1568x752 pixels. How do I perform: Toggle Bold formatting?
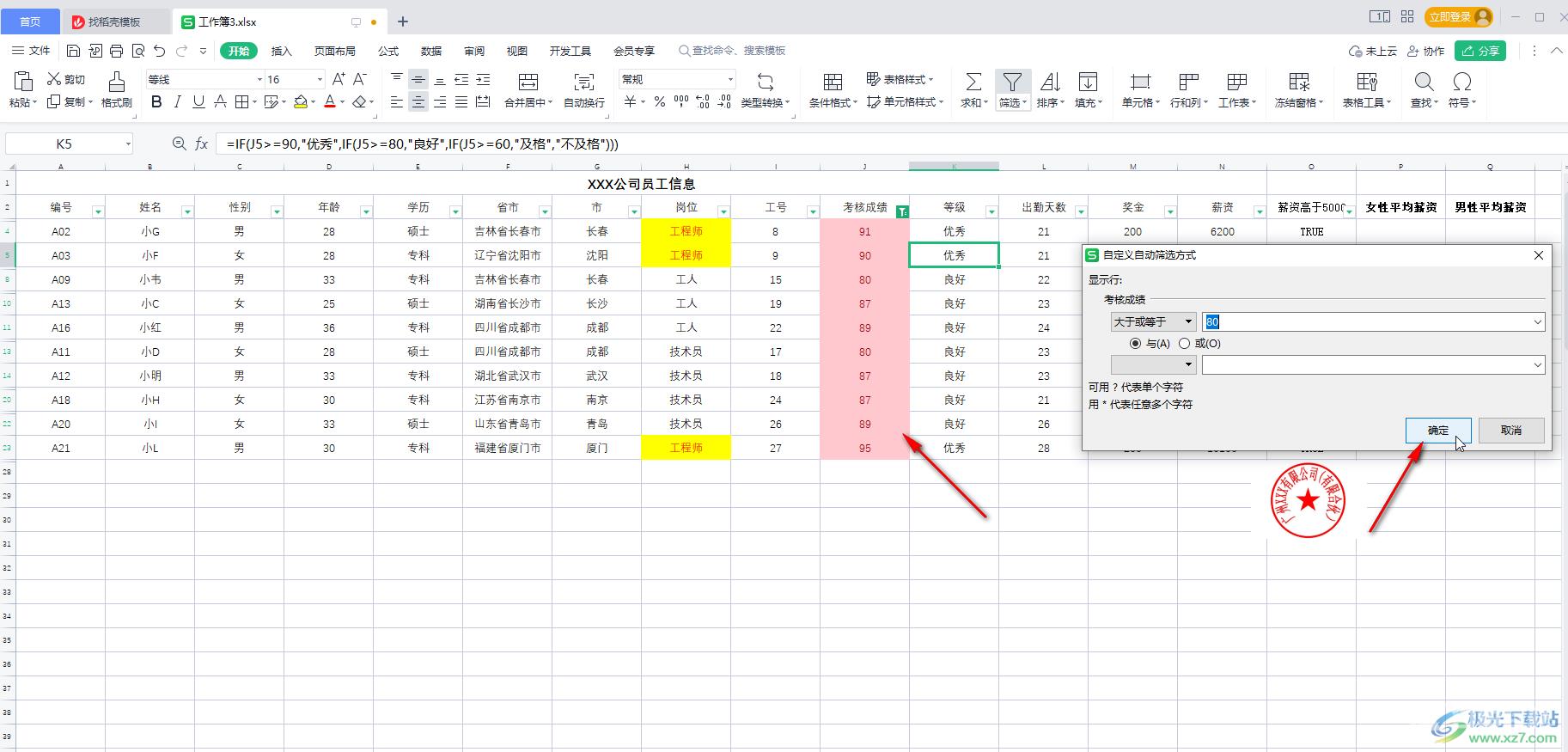click(x=156, y=102)
